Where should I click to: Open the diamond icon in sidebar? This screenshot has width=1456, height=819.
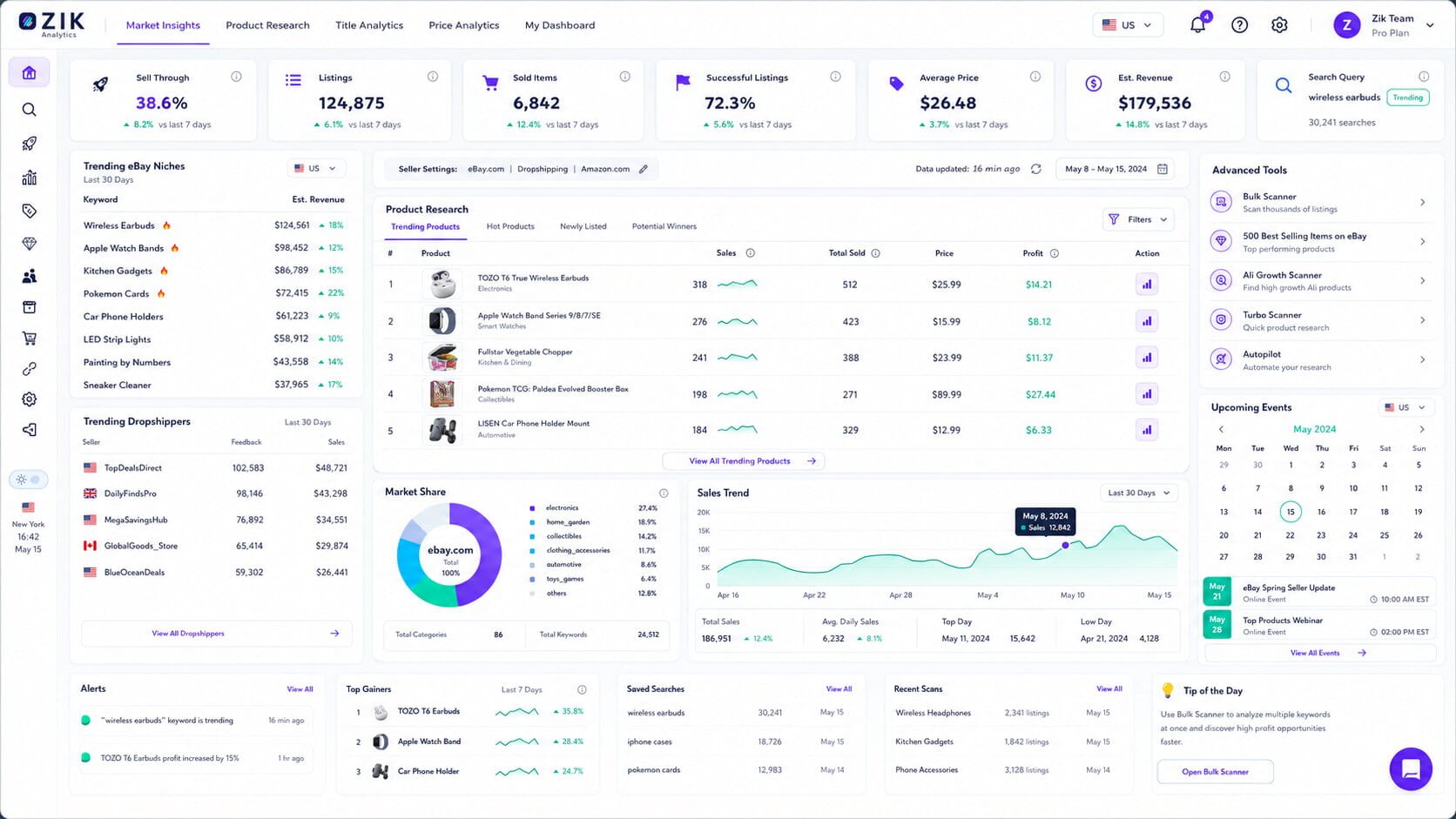[29, 244]
